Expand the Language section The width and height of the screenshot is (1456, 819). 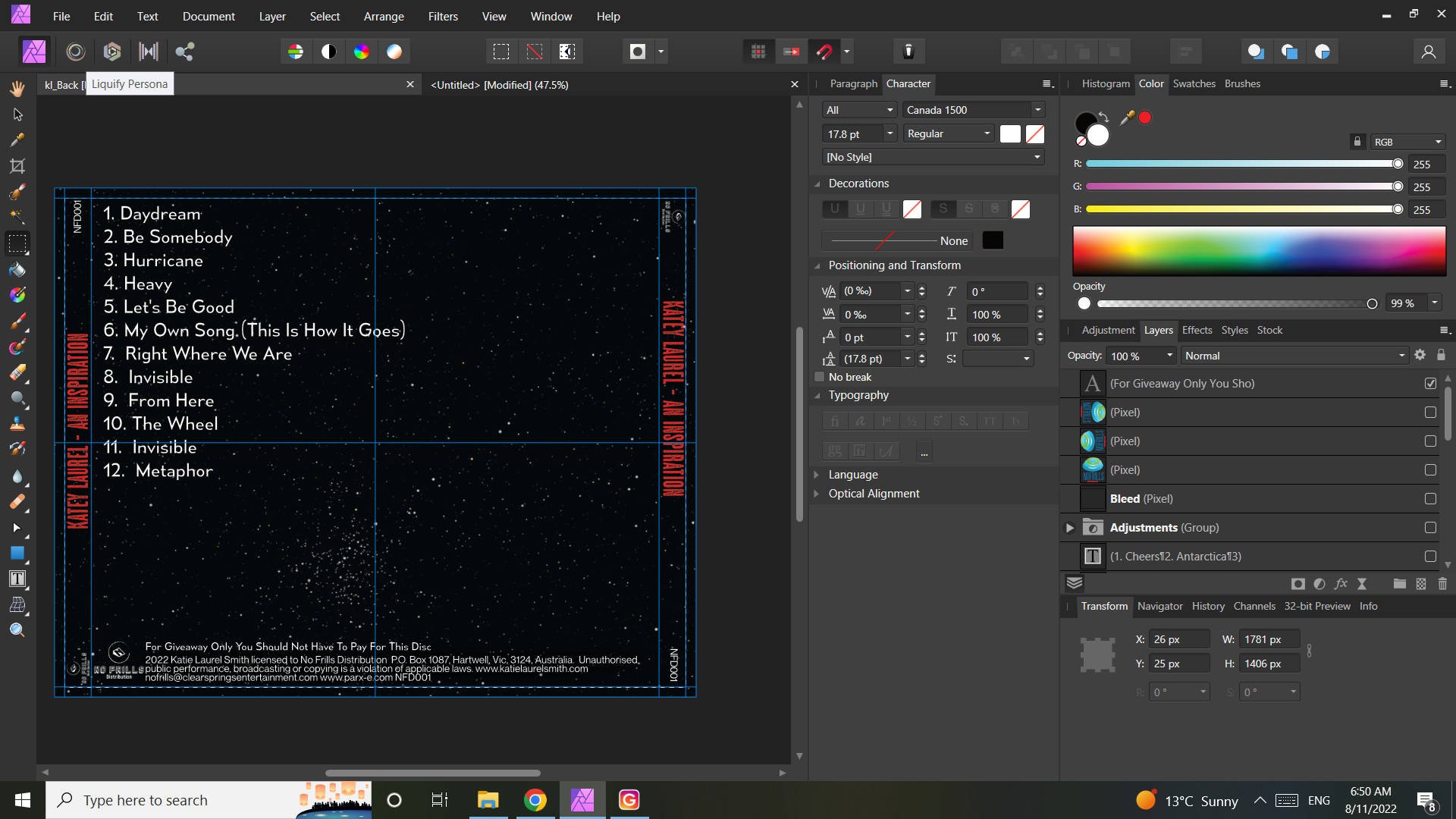point(817,475)
